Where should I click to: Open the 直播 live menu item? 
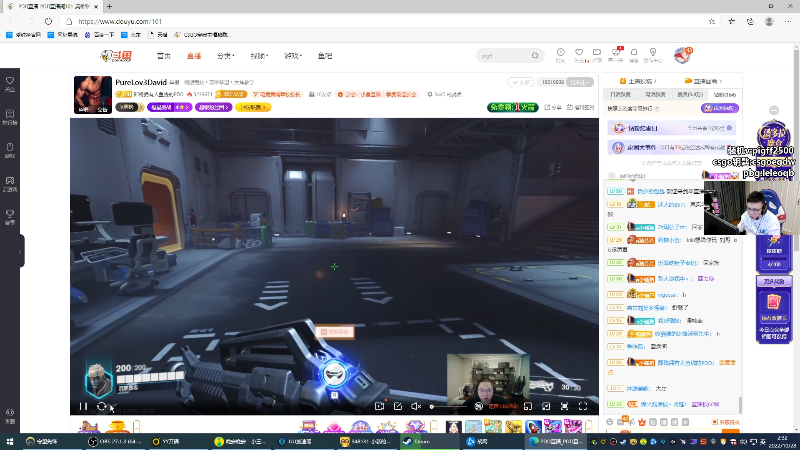[x=194, y=56]
